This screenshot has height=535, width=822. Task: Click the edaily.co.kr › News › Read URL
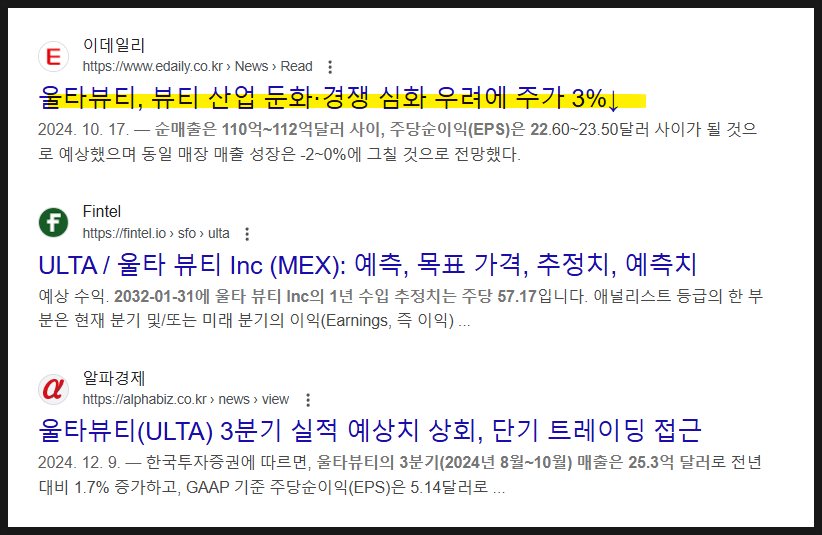(198, 67)
